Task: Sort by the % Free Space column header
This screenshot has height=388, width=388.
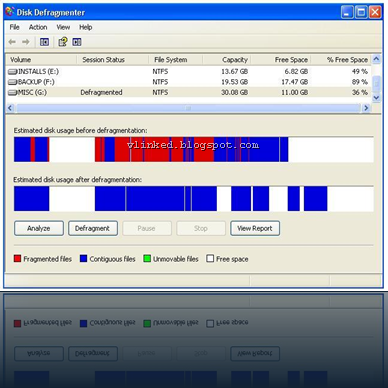Action: 341,60
